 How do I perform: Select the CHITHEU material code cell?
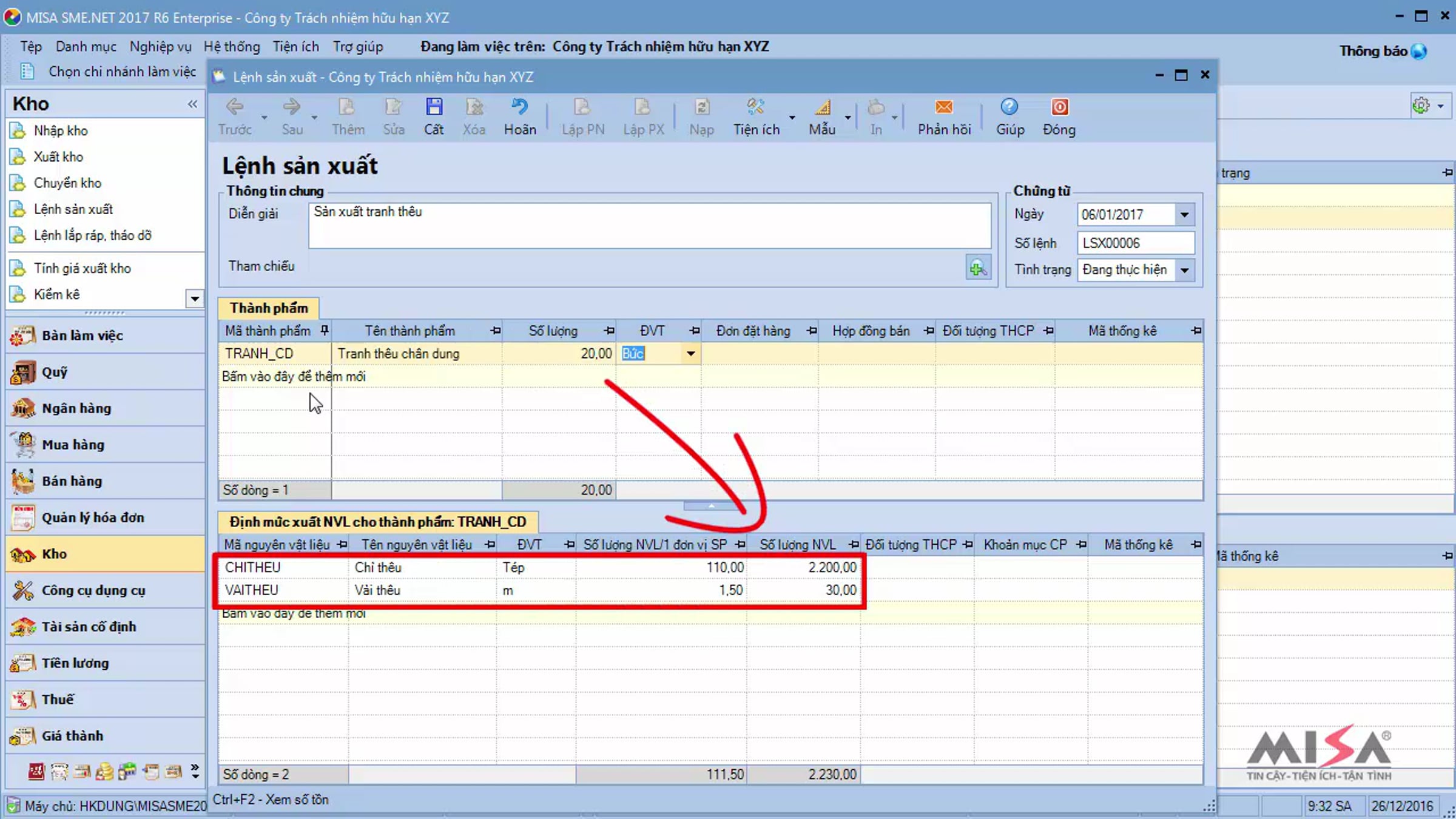283,567
